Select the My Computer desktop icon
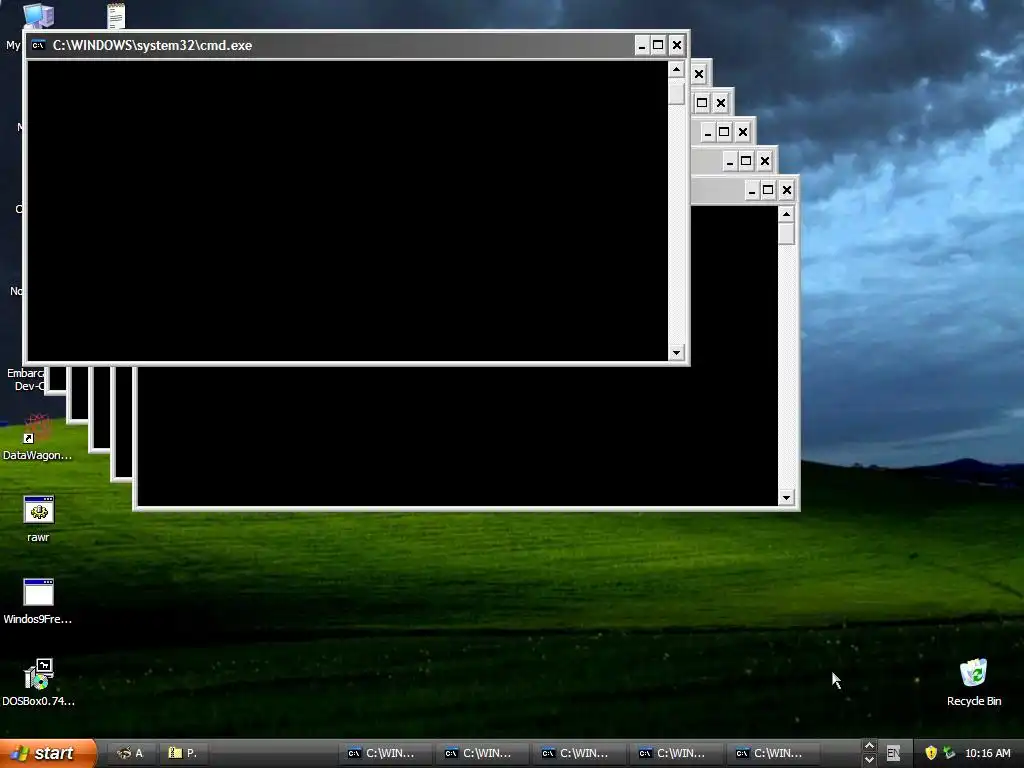The height and width of the screenshot is (768, 1024). coord(38,15)
